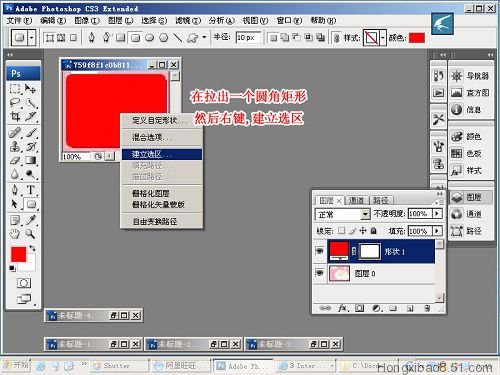Viewport: 500px width, 375px height.
Task: Open the fill (填充) slider arrow
Action: [437, 231]
